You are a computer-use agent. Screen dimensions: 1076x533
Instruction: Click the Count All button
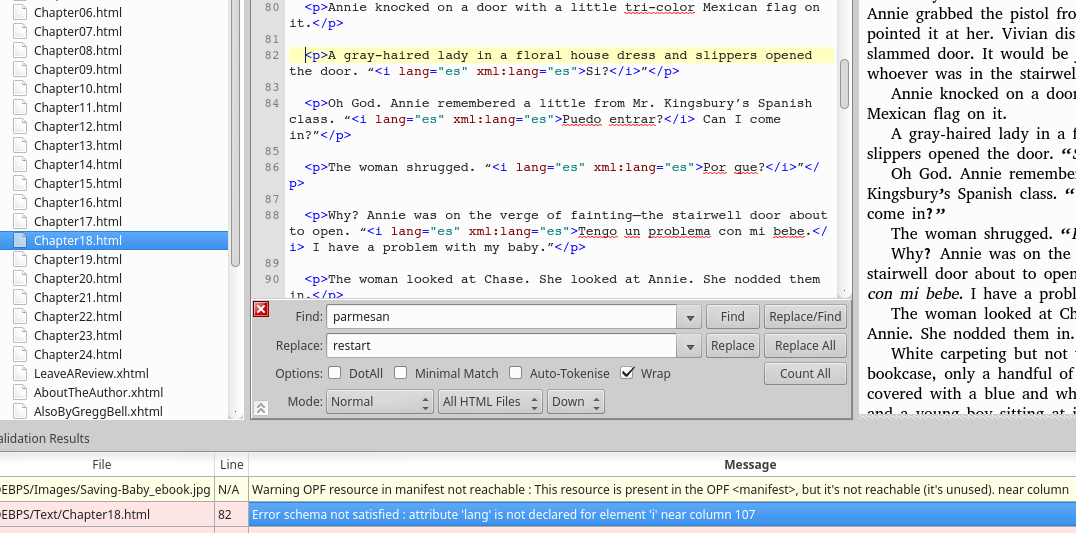click(805, 374)
